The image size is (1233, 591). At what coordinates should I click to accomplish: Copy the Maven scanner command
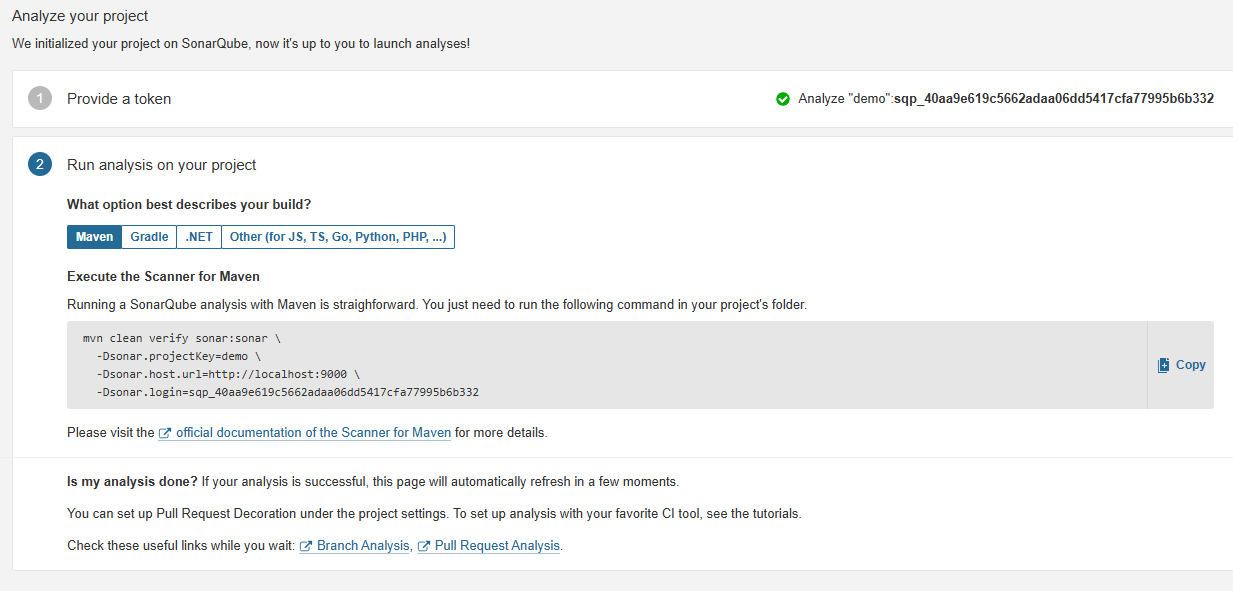click(1181, 365)
